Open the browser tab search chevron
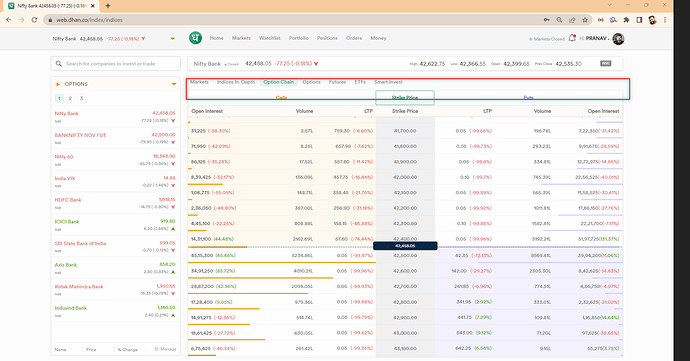690x361 pixels. 609,5
